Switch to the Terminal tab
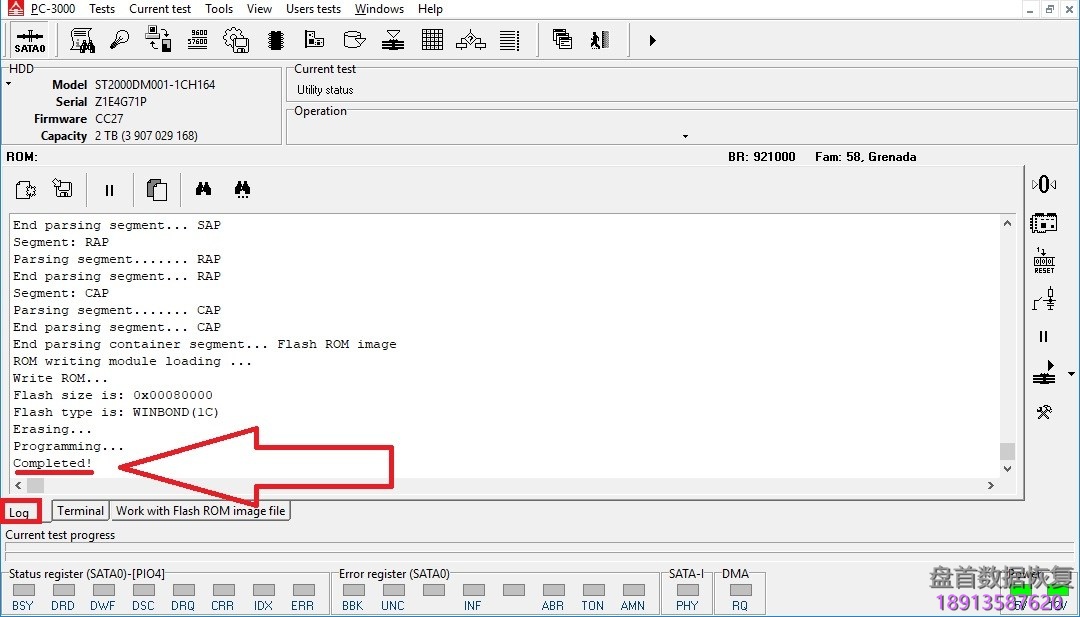The width and height of the screenshot is (1080, 617). 80,511
